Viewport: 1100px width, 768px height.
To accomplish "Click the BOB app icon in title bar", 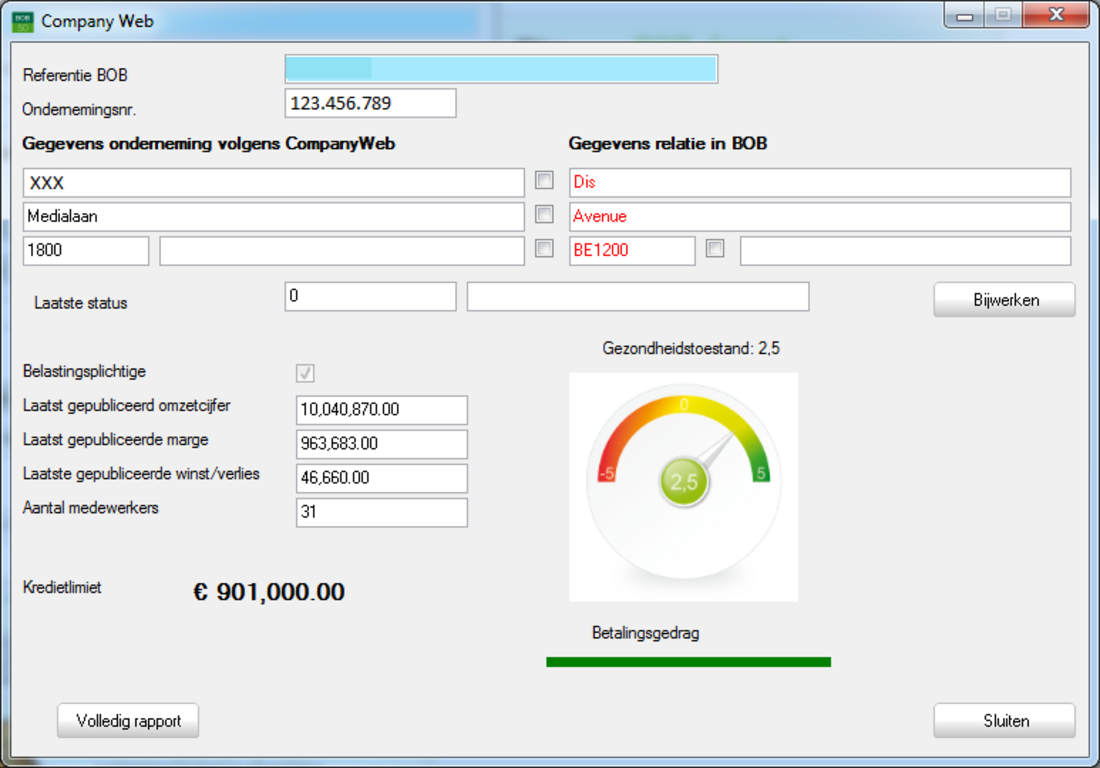I will click(23, 21).
